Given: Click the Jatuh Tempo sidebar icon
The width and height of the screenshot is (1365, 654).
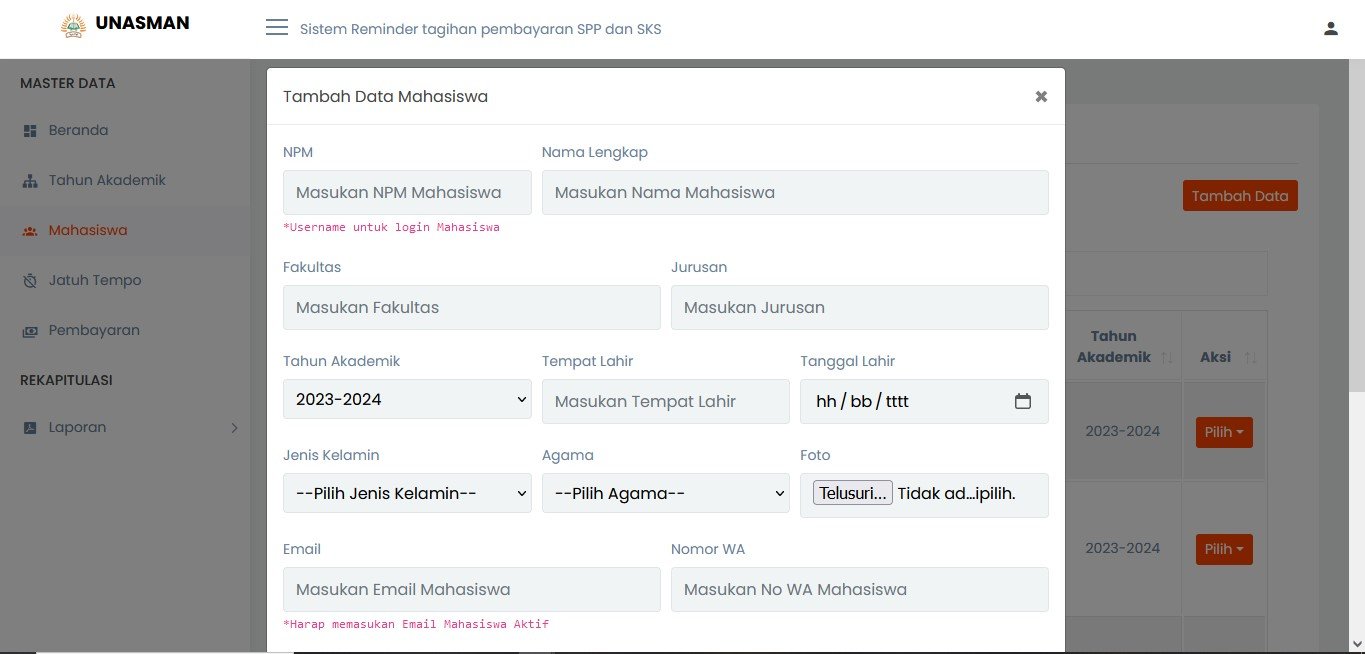Looking at the screenshot, I should tap(30, 281).
